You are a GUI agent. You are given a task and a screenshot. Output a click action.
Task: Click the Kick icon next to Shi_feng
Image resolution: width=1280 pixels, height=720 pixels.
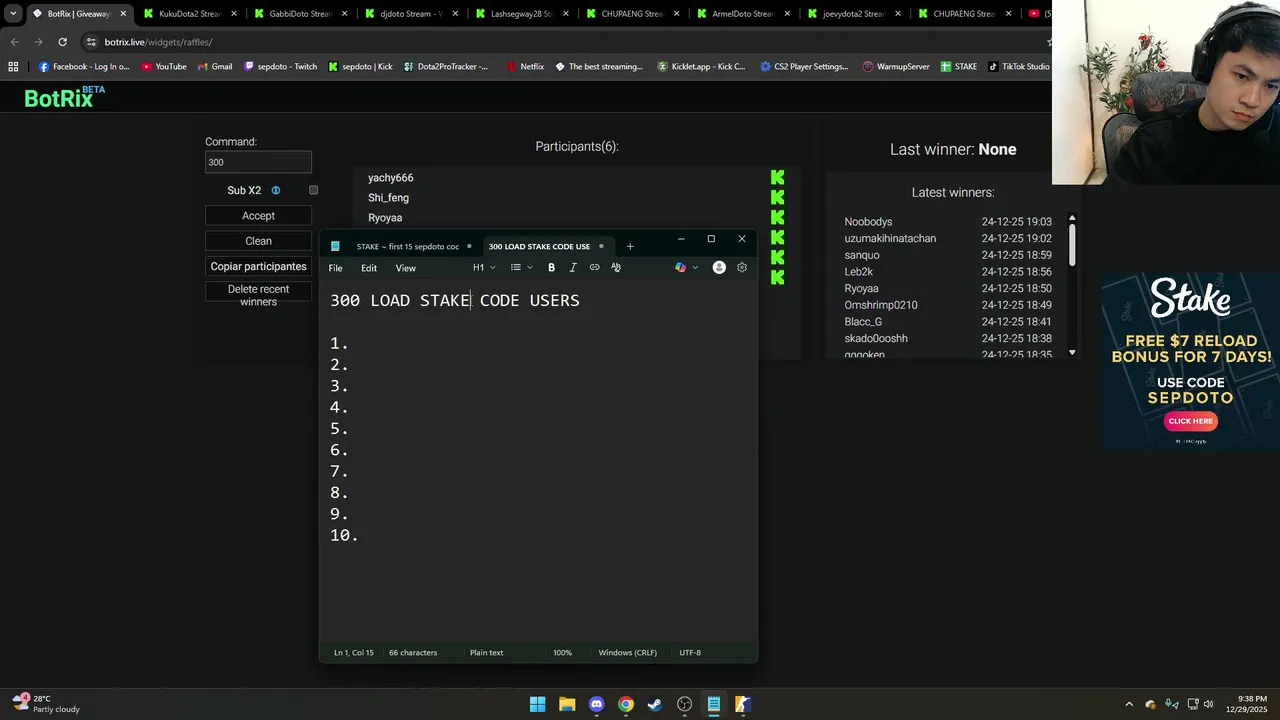coord(778,197)
